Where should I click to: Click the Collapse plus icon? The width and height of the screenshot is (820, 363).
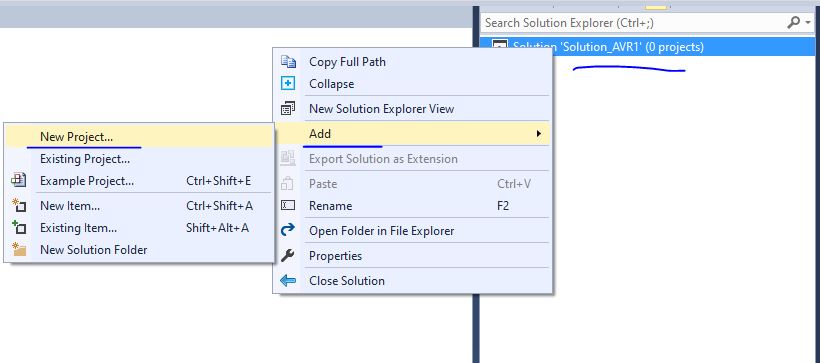coord(288,84)
